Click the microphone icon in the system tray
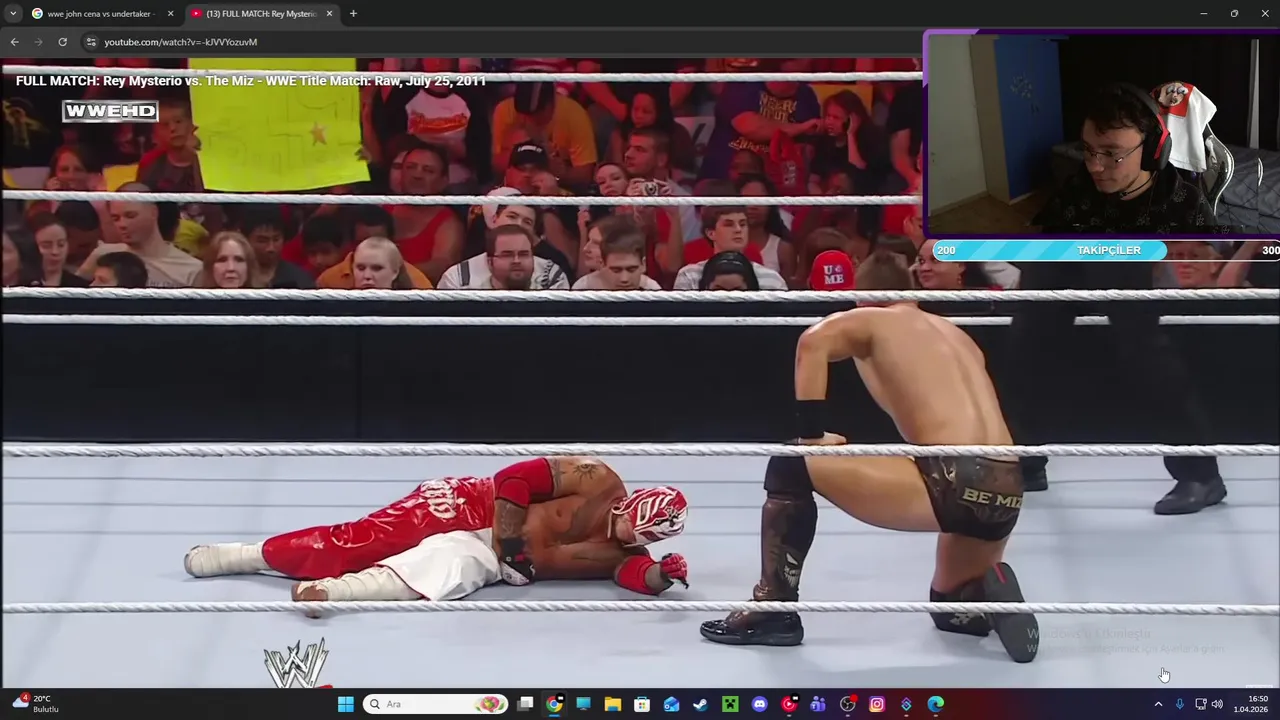Viewport: 1280px width, 720px height. pos(1180,704)
